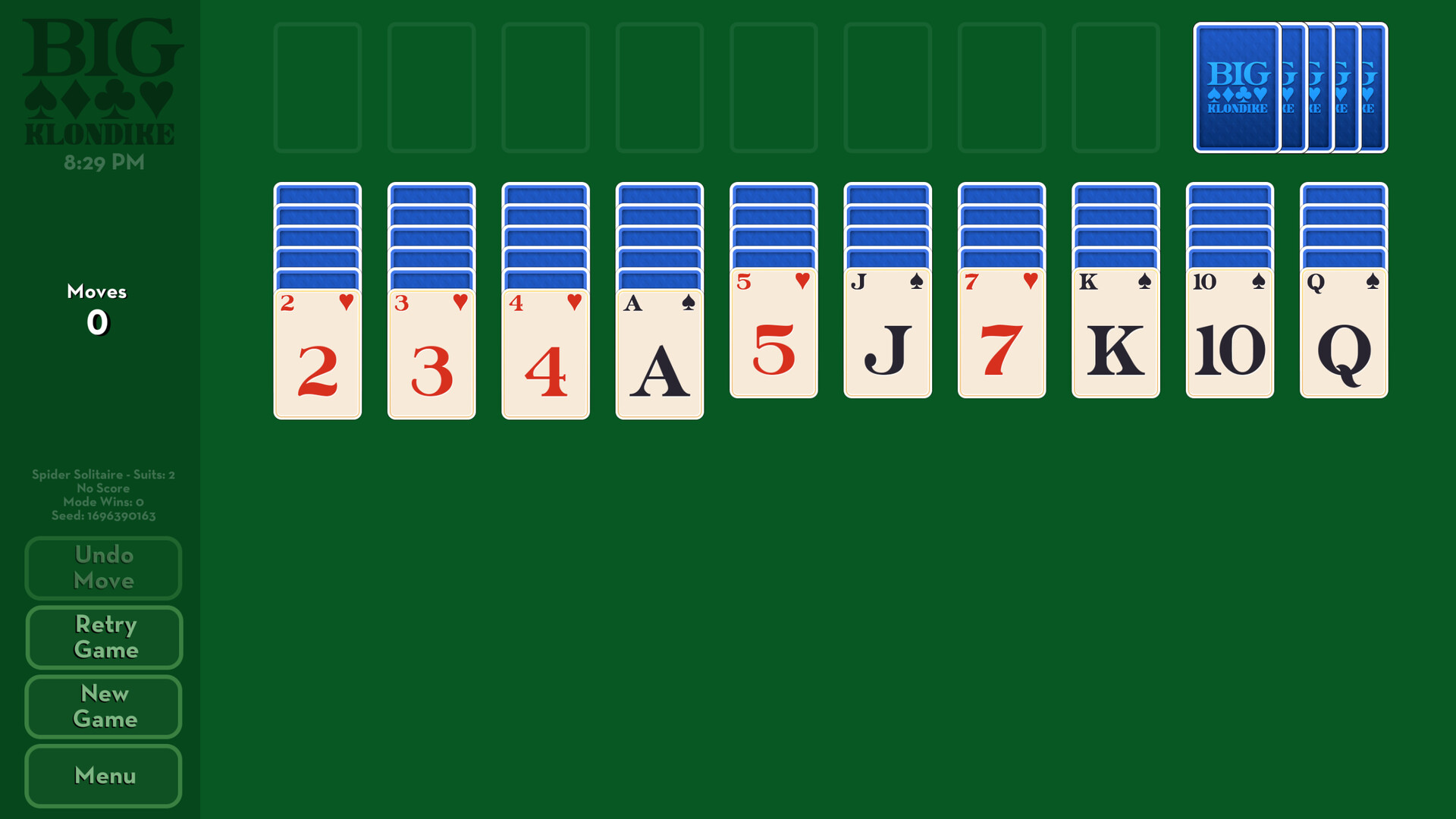1456x819 pixels.
Task: Click the Undo Move button
Action: [104, 567]
